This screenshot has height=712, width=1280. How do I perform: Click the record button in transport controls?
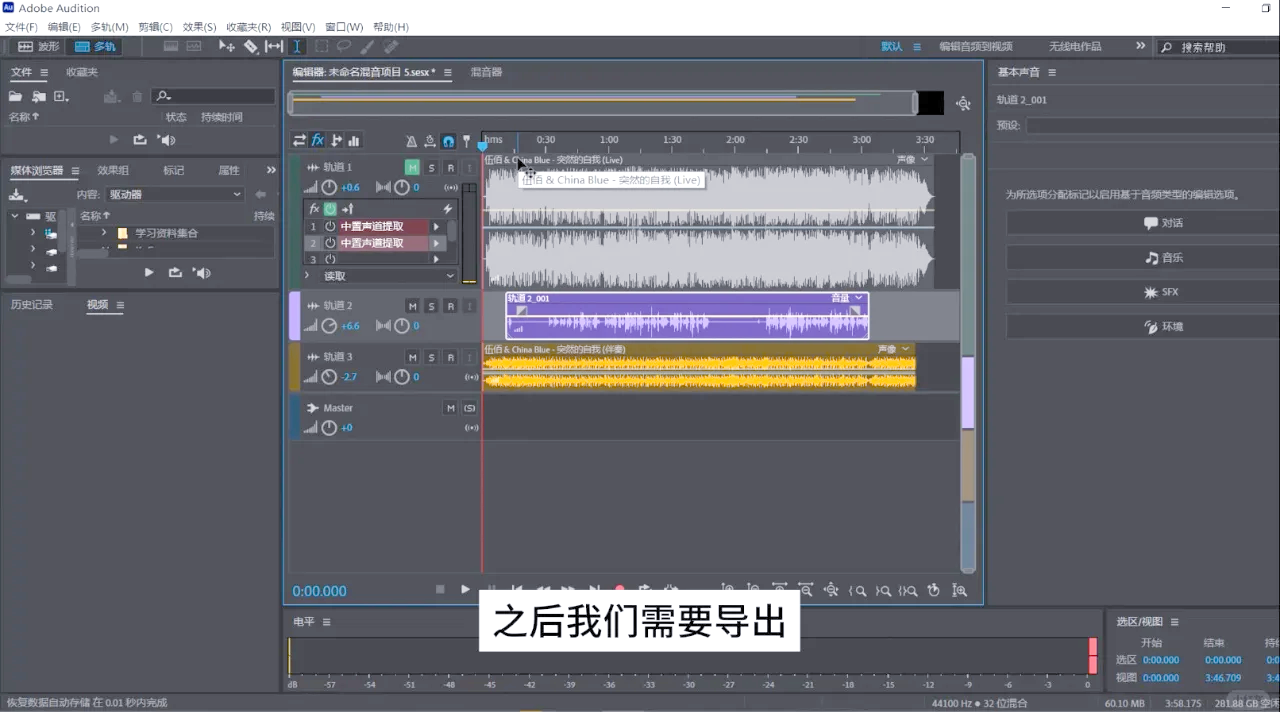click(620, 589)
